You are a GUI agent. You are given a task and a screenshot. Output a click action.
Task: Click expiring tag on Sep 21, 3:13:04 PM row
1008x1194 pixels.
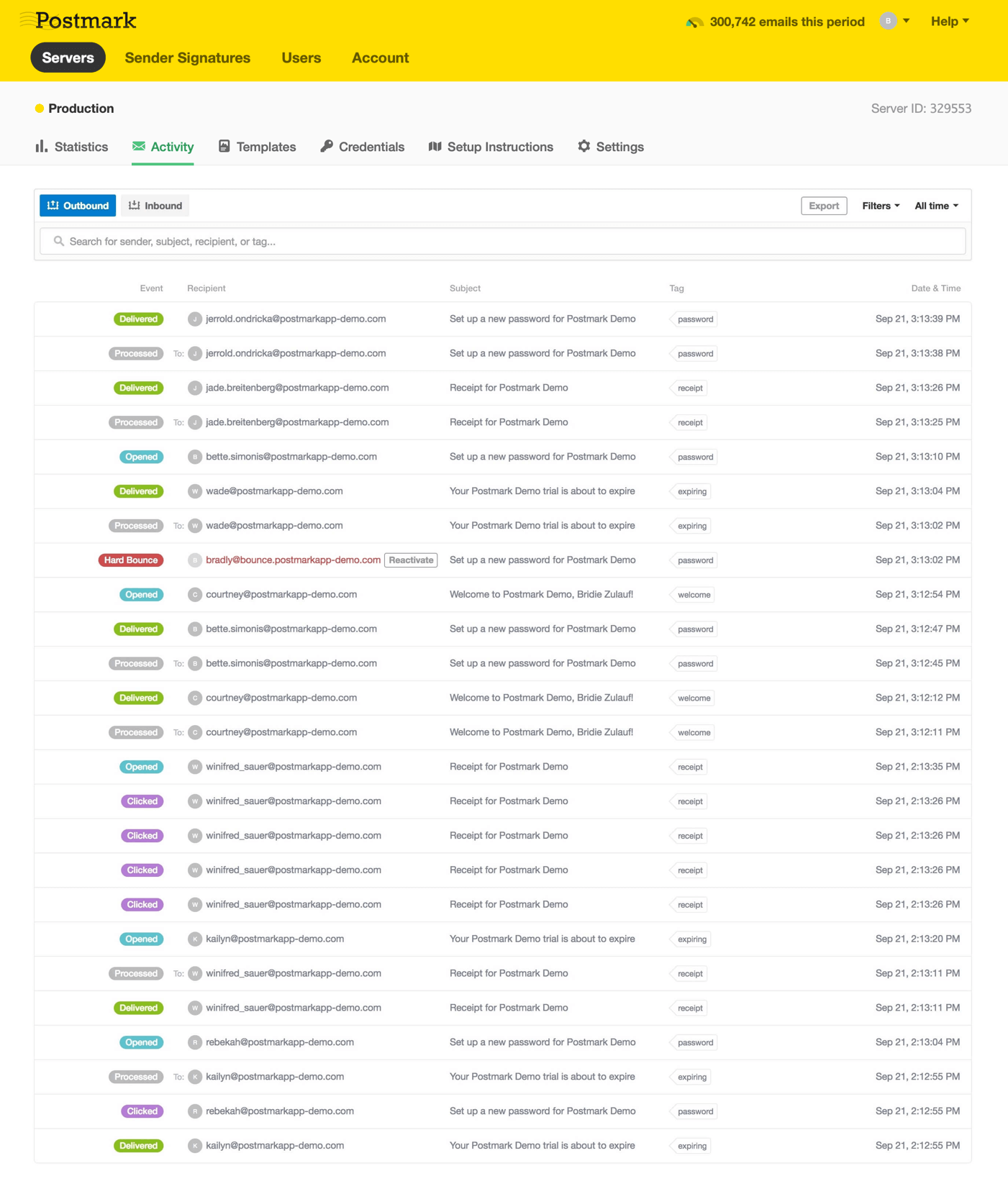point(691,492)
